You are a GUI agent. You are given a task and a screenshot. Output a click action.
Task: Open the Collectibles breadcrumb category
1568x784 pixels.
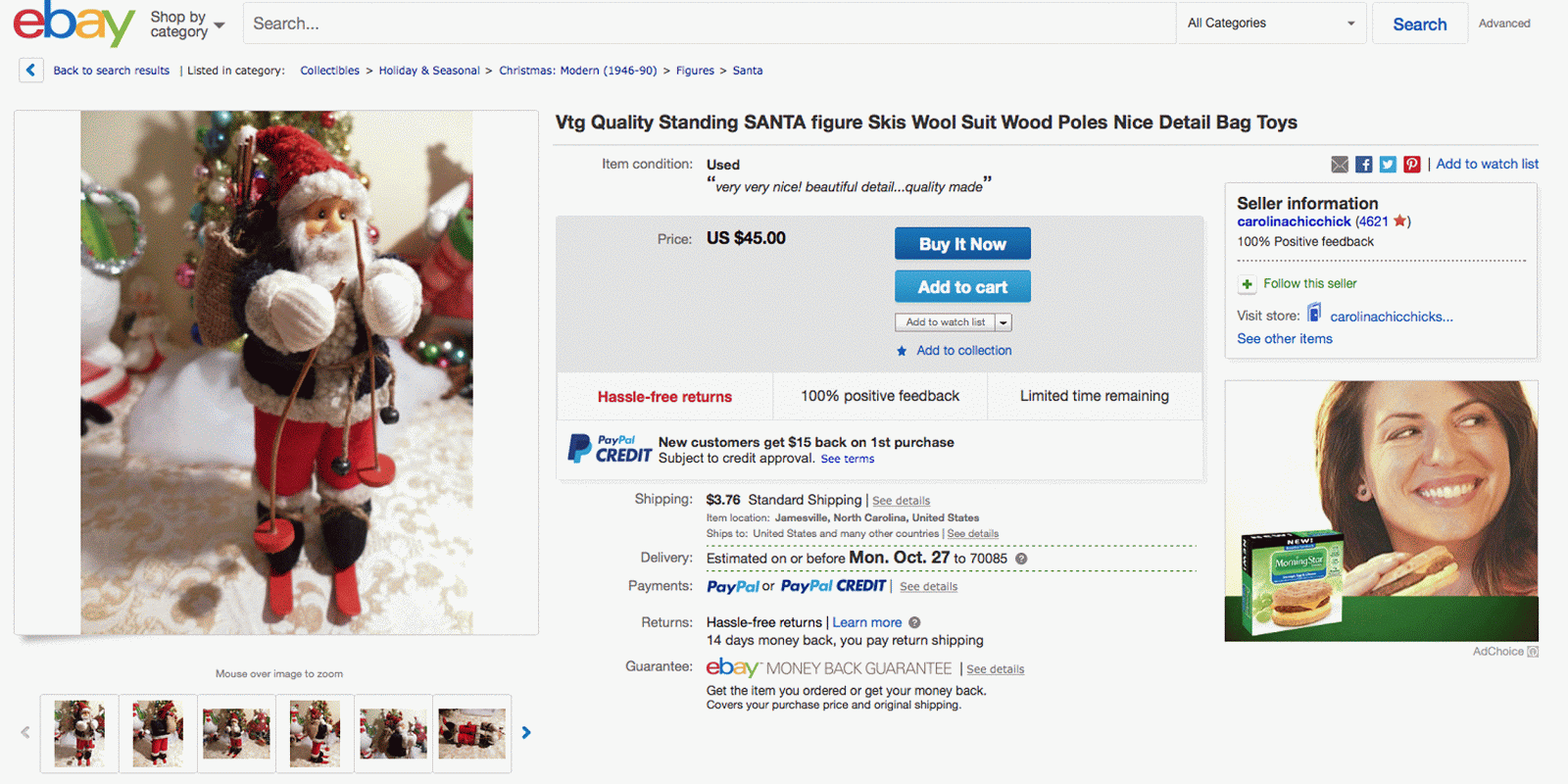point(329,71)
